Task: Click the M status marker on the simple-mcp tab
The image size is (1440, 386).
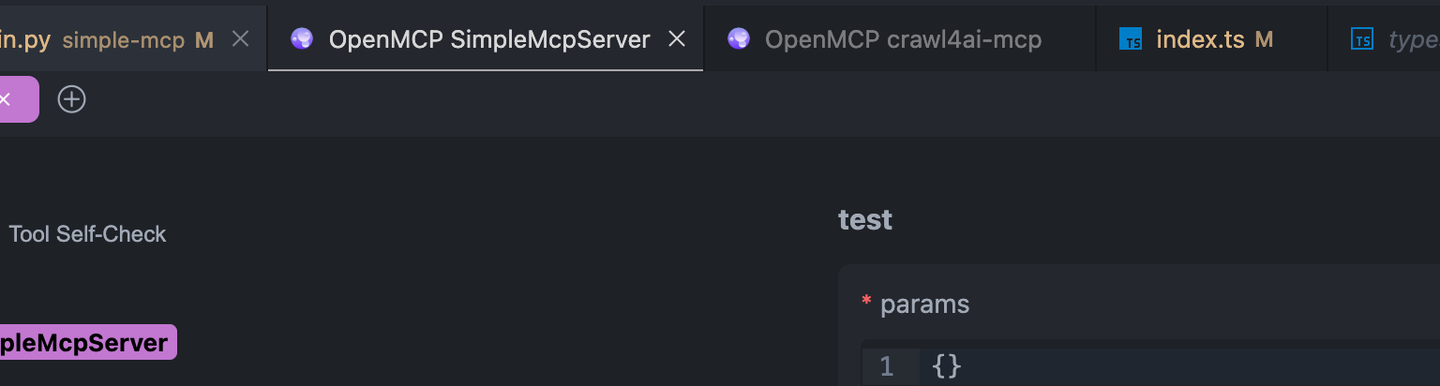Action: [x=204, y=40]
